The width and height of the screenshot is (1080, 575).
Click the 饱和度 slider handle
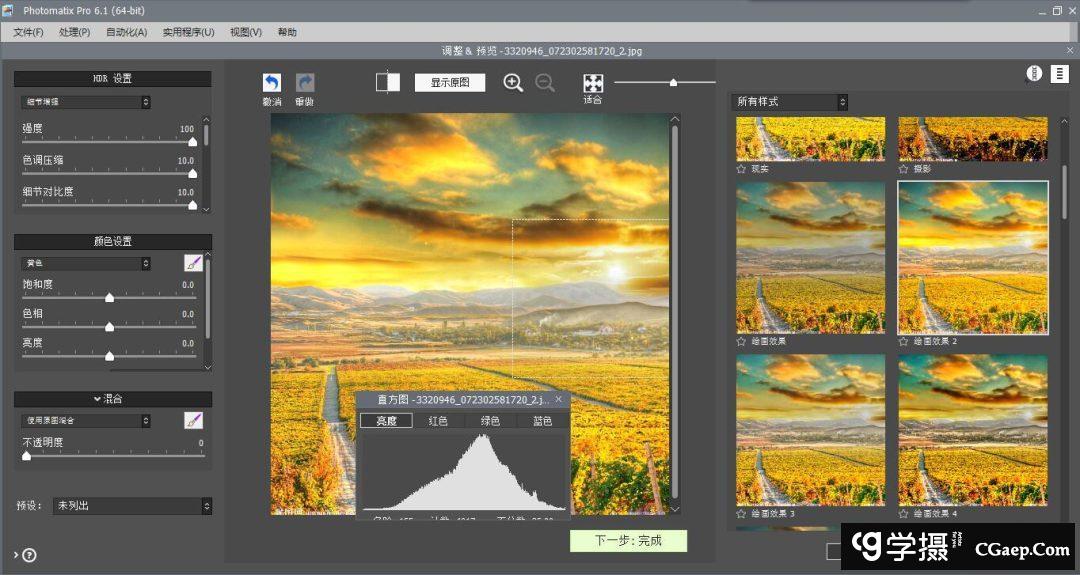point(109,298)
